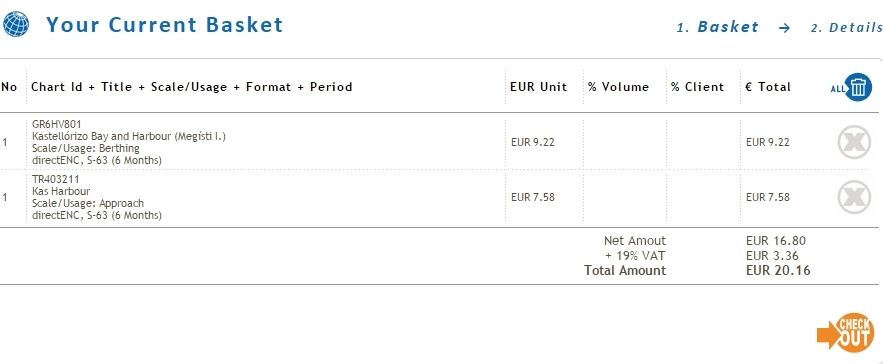883x364 pixels.
Task: Proceed with the orange Check Out button
Action: pos(846,333)
